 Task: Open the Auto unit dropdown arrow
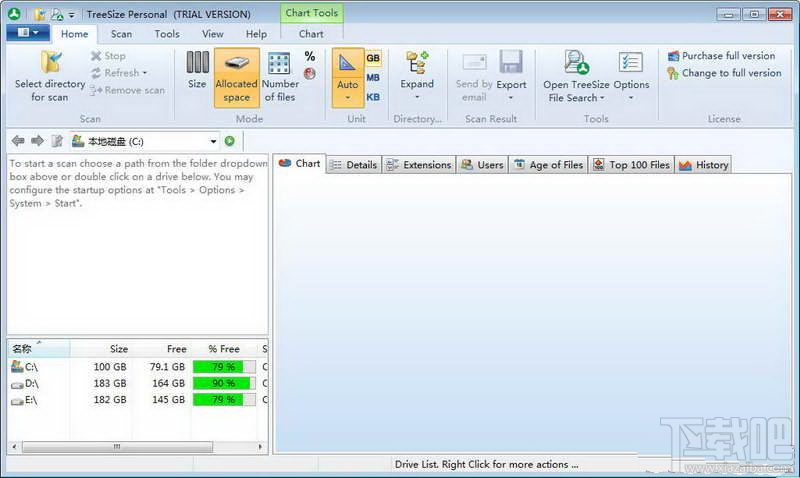pos(347,98)
